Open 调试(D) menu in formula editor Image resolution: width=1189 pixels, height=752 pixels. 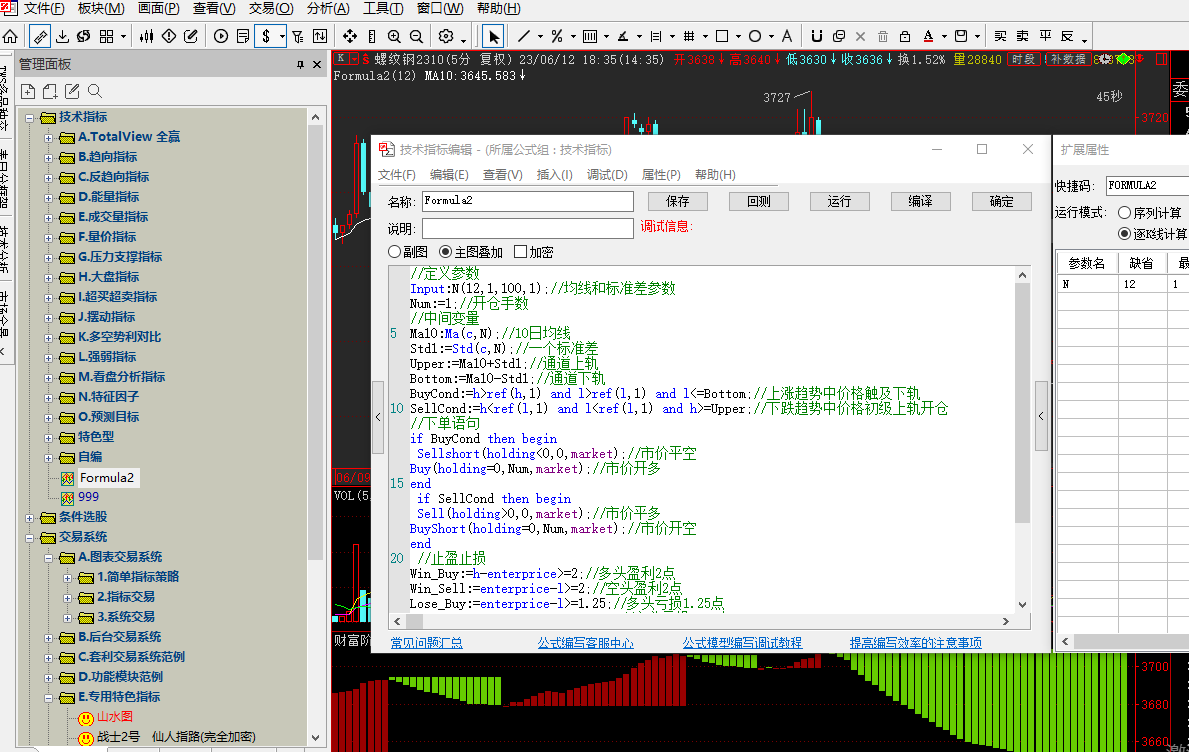[x=607, y=174]
